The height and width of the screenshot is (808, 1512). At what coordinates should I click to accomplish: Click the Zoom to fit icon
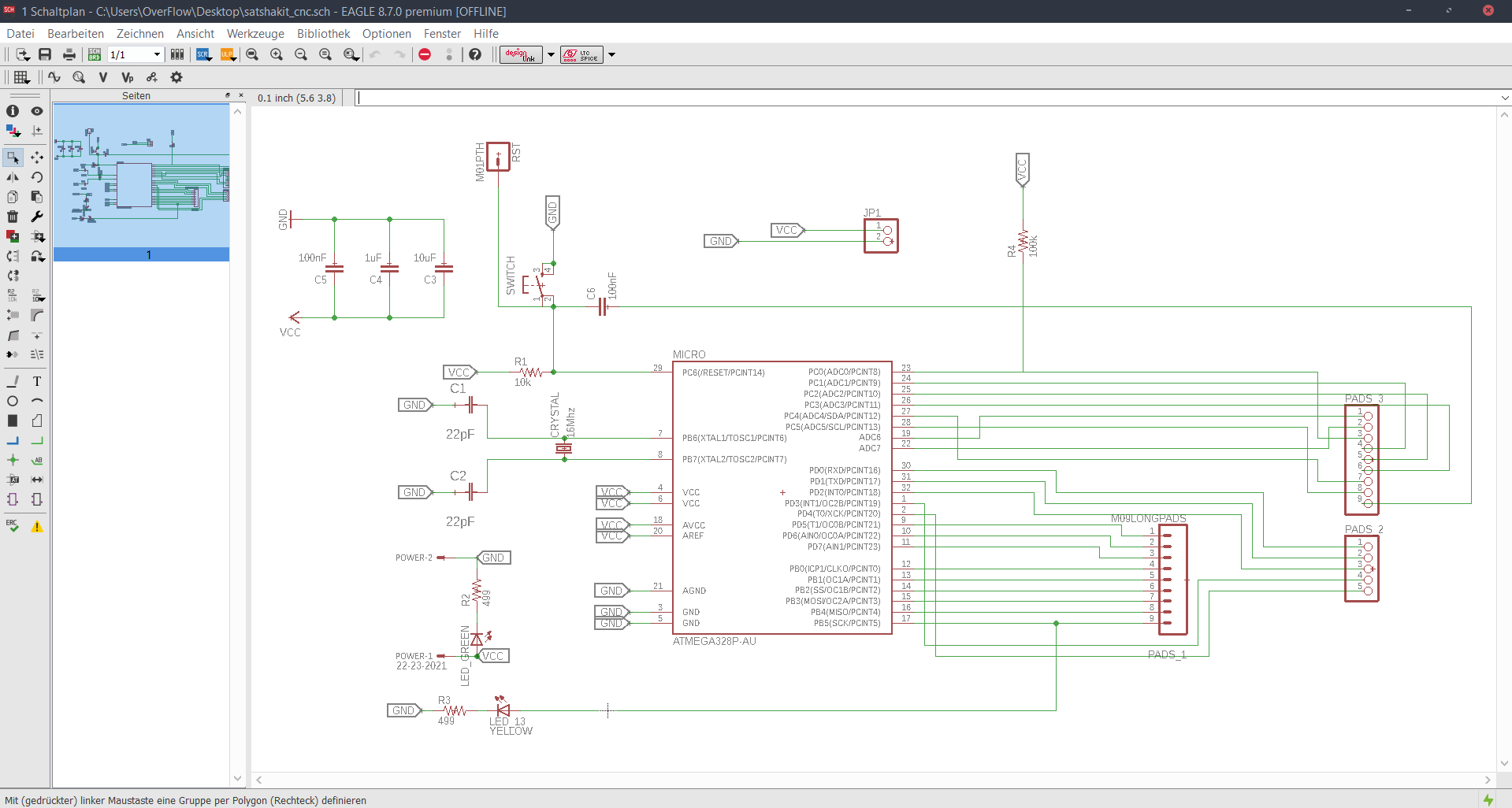click(252, 54)
